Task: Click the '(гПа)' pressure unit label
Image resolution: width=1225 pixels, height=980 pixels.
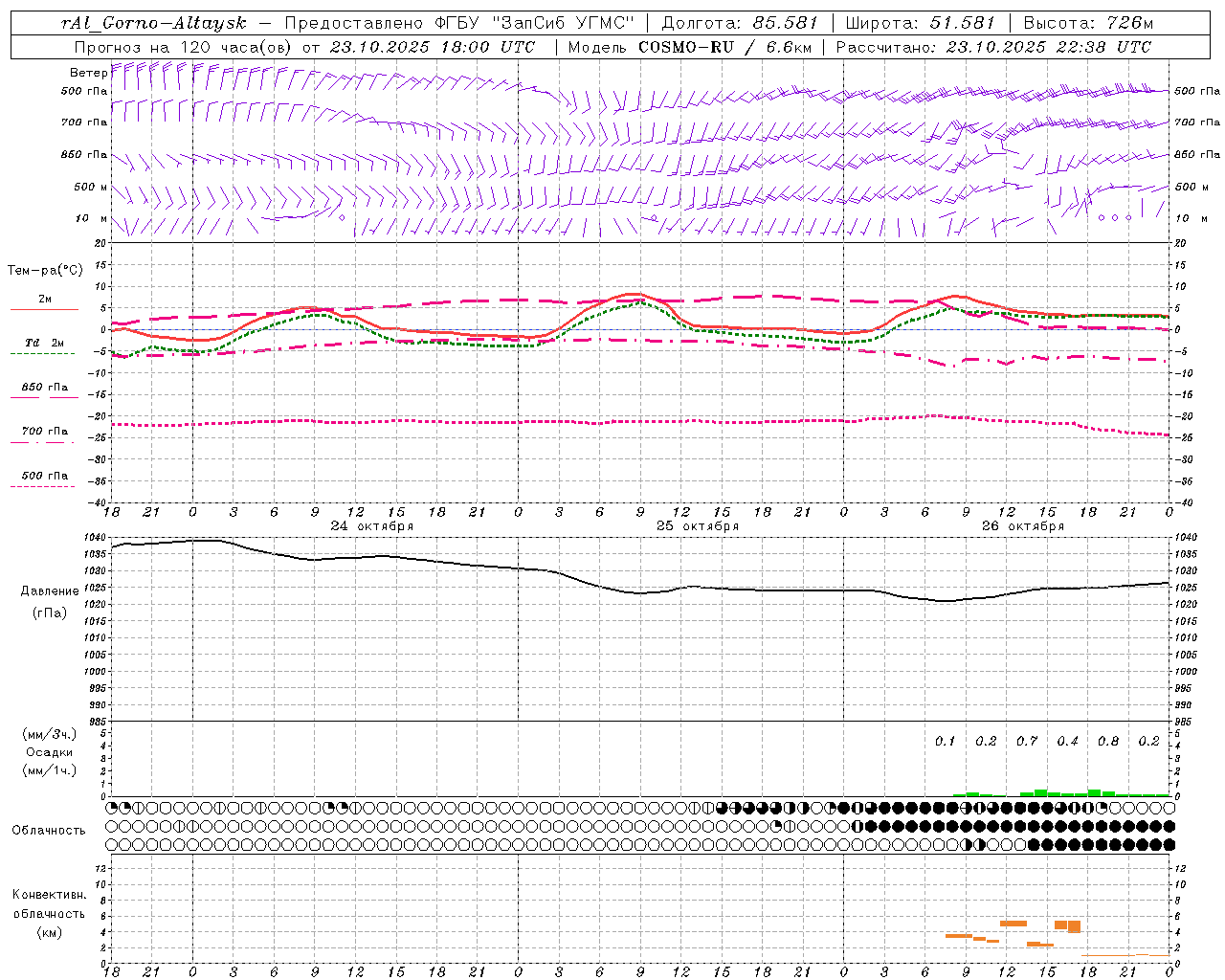Action: point(50,612)
